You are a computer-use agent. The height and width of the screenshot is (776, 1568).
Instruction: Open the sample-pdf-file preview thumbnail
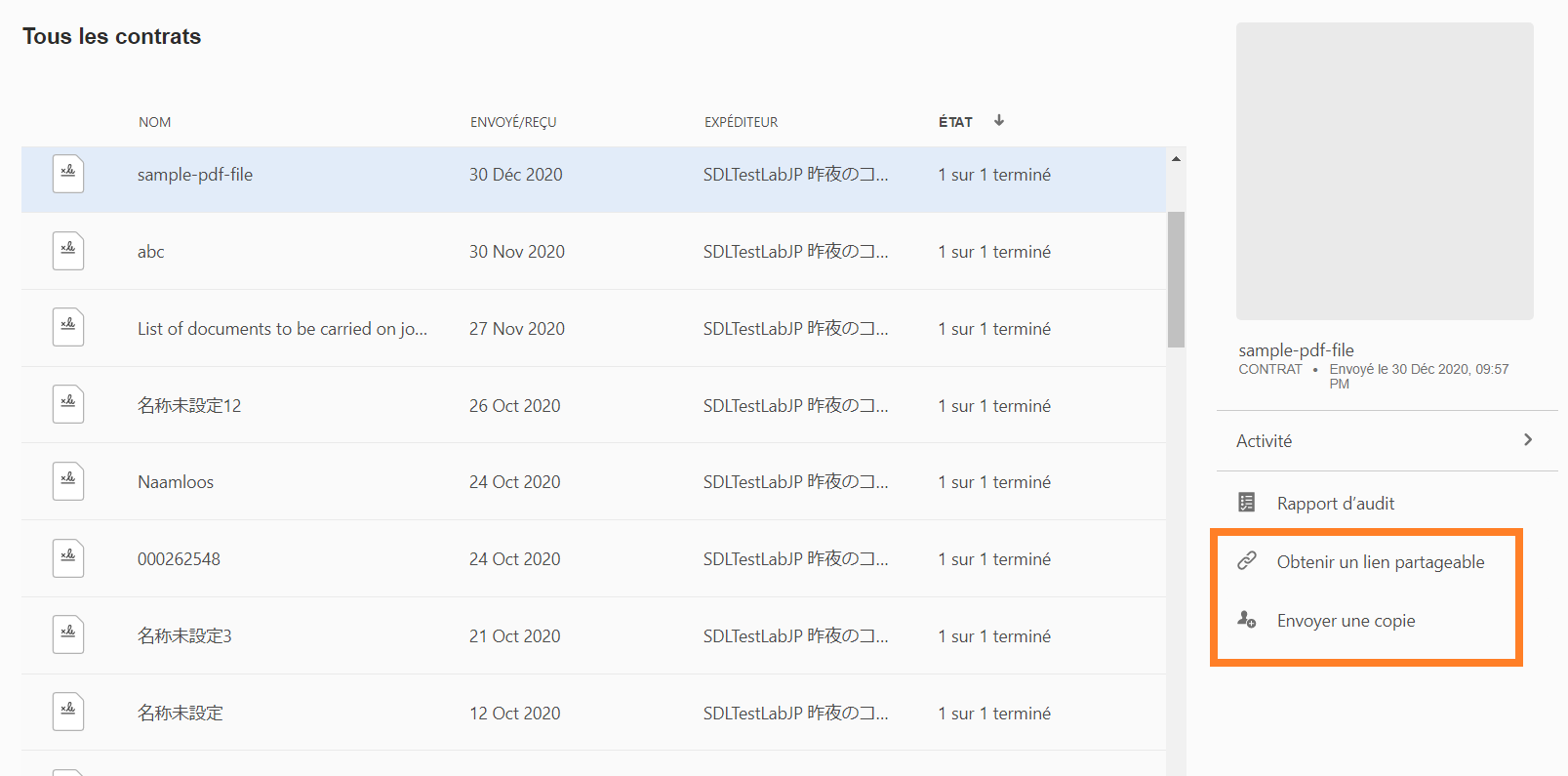point(1385,172)
